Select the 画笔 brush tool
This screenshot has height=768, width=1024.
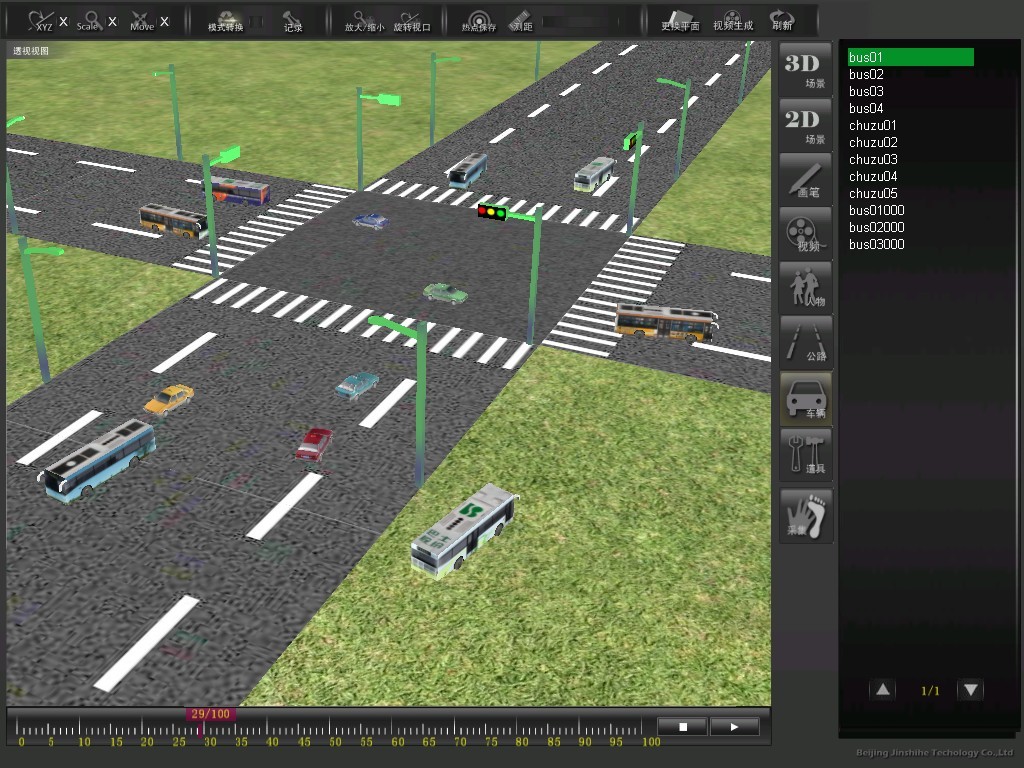(806, 179)
